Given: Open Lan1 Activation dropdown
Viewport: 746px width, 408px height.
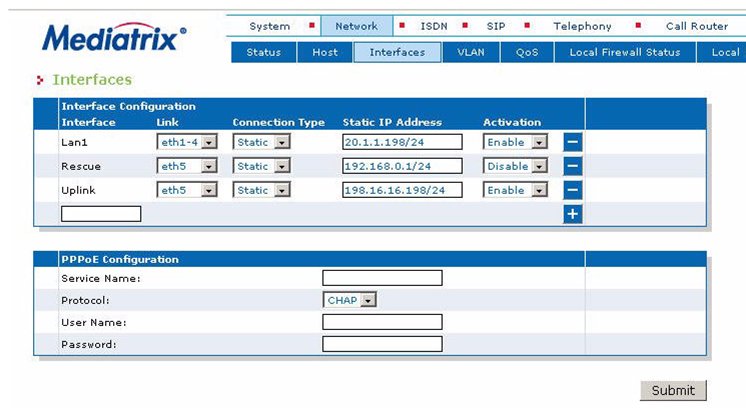Looking at the screenshot, I should 515,142.
